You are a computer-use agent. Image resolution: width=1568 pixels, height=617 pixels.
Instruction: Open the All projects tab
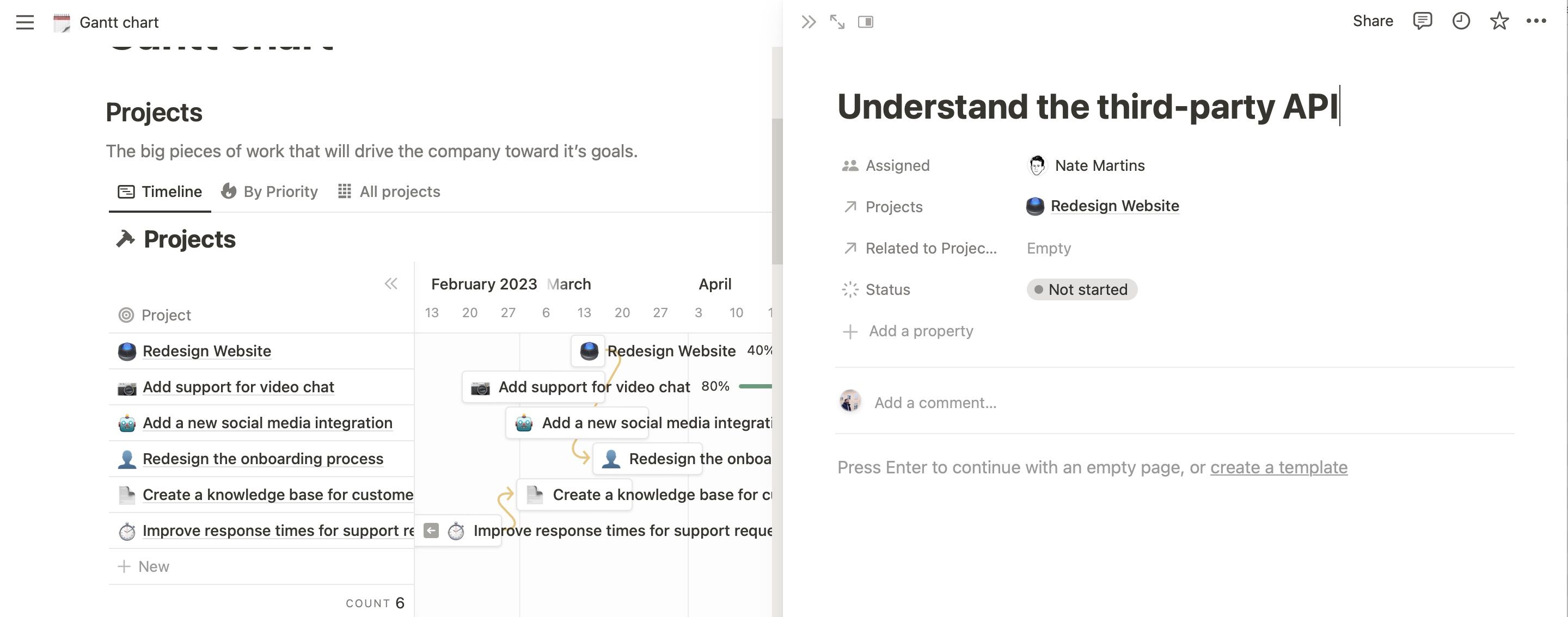[389, 192]
